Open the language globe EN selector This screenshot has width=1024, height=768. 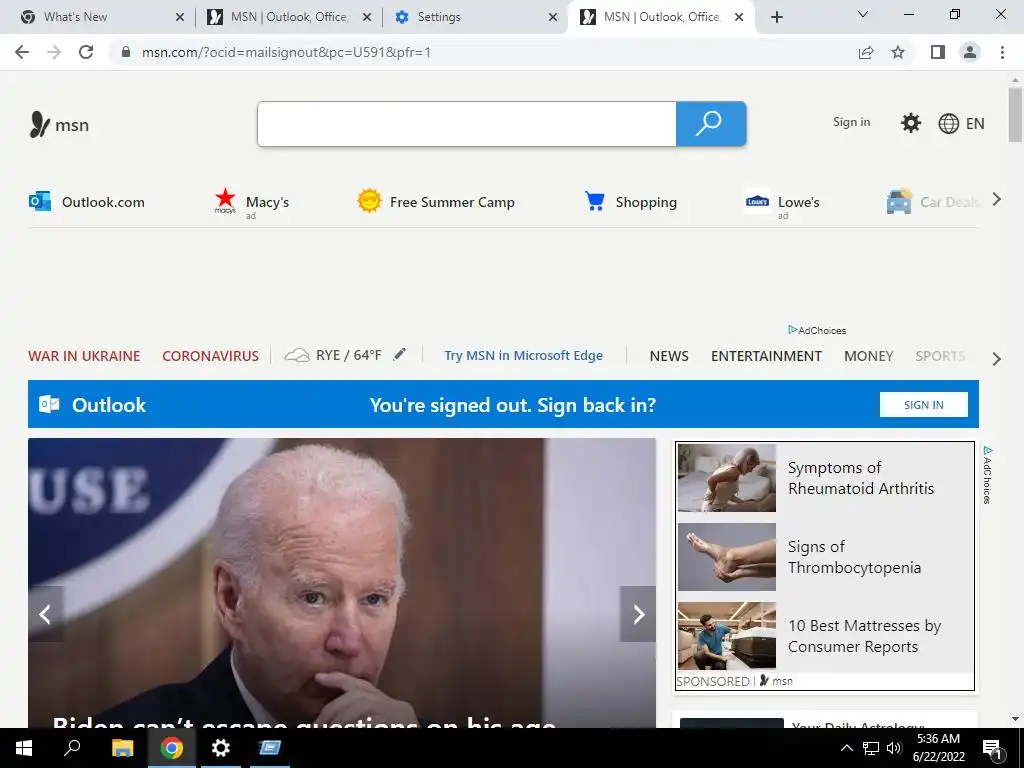tap(961, 123)
